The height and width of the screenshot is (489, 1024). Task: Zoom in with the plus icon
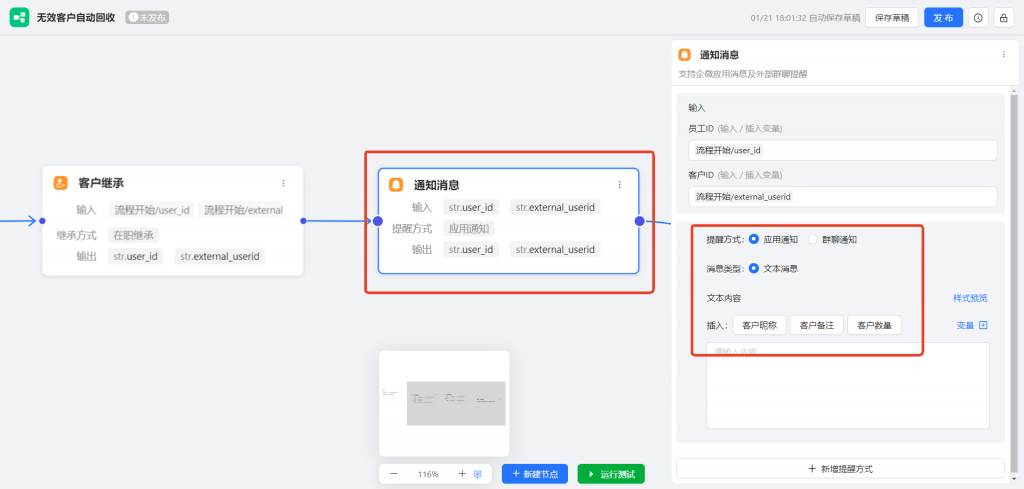pyautogui.click(x=462, y=474)
